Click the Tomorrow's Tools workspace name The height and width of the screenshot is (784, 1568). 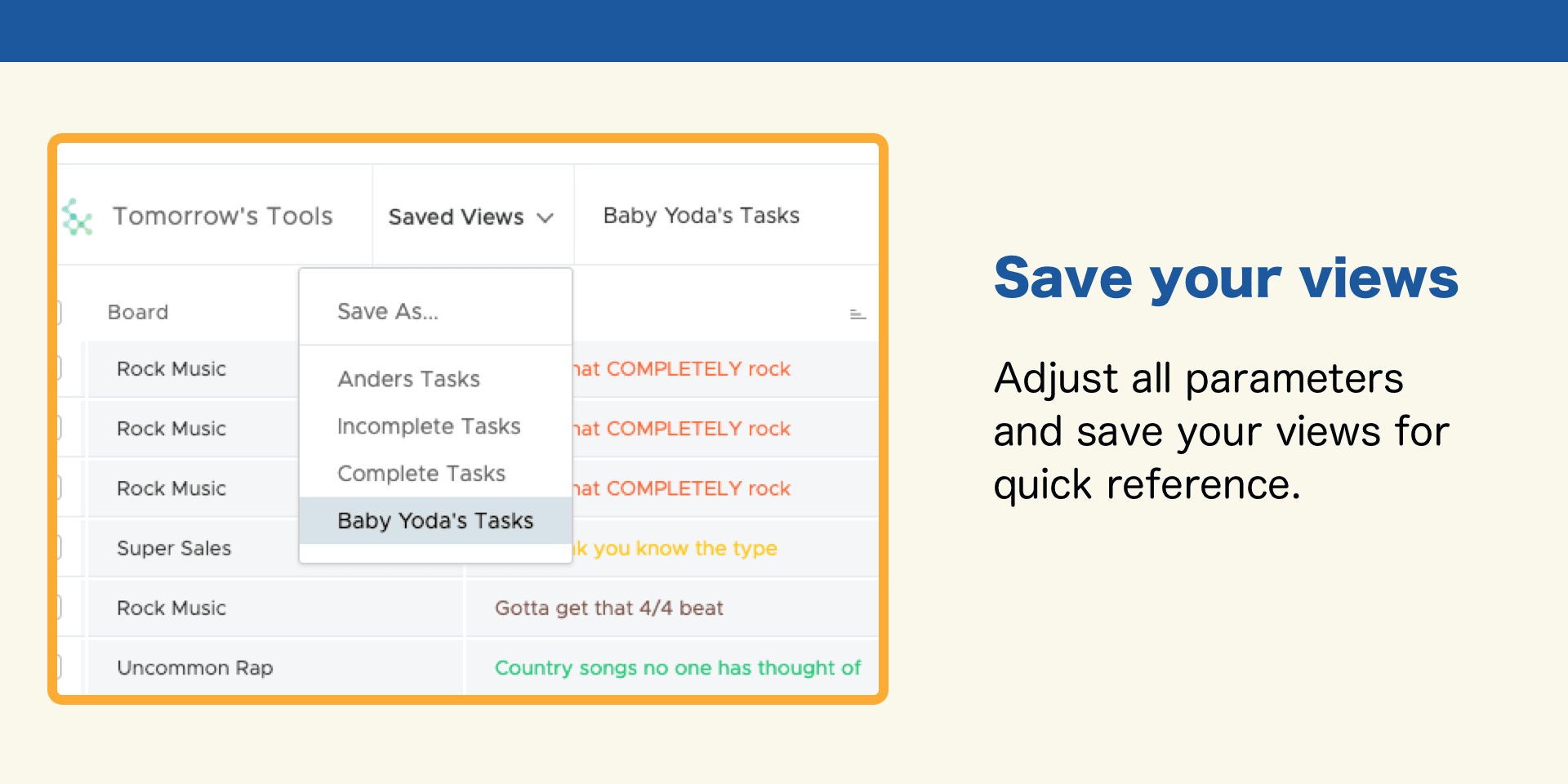223,216
